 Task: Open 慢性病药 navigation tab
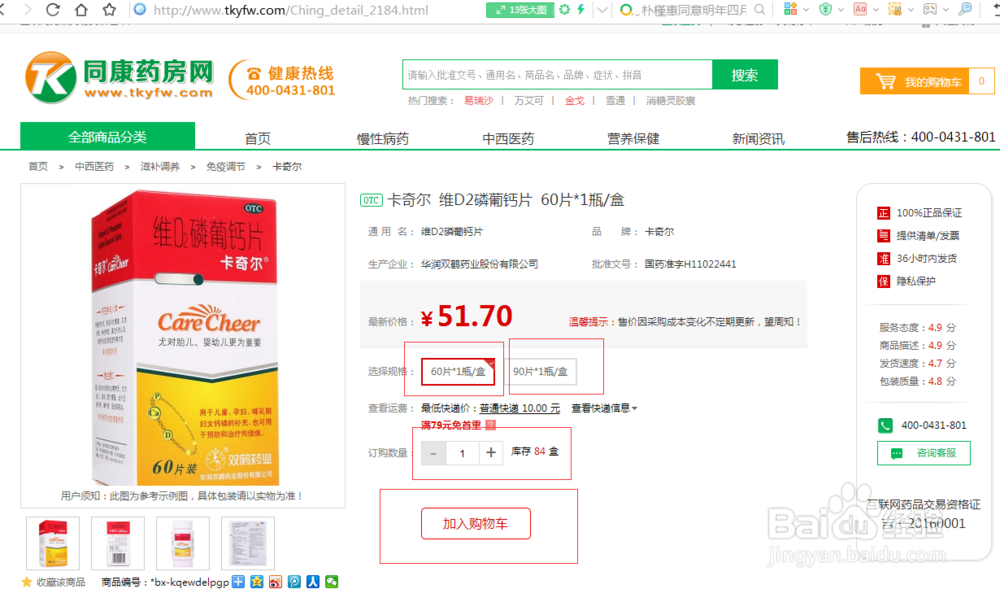(383, 138)
